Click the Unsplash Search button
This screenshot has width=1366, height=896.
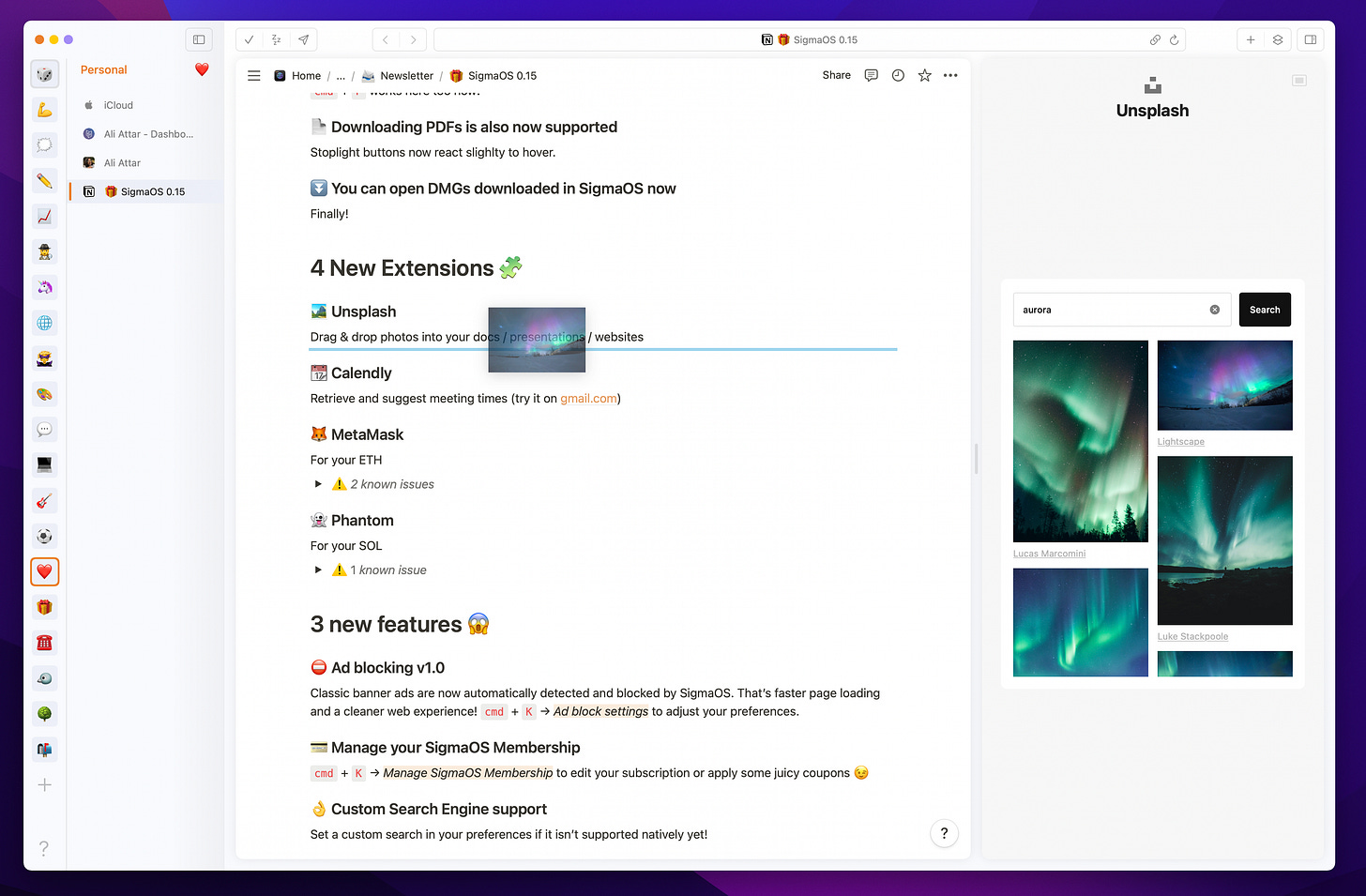coord(1265,310)
